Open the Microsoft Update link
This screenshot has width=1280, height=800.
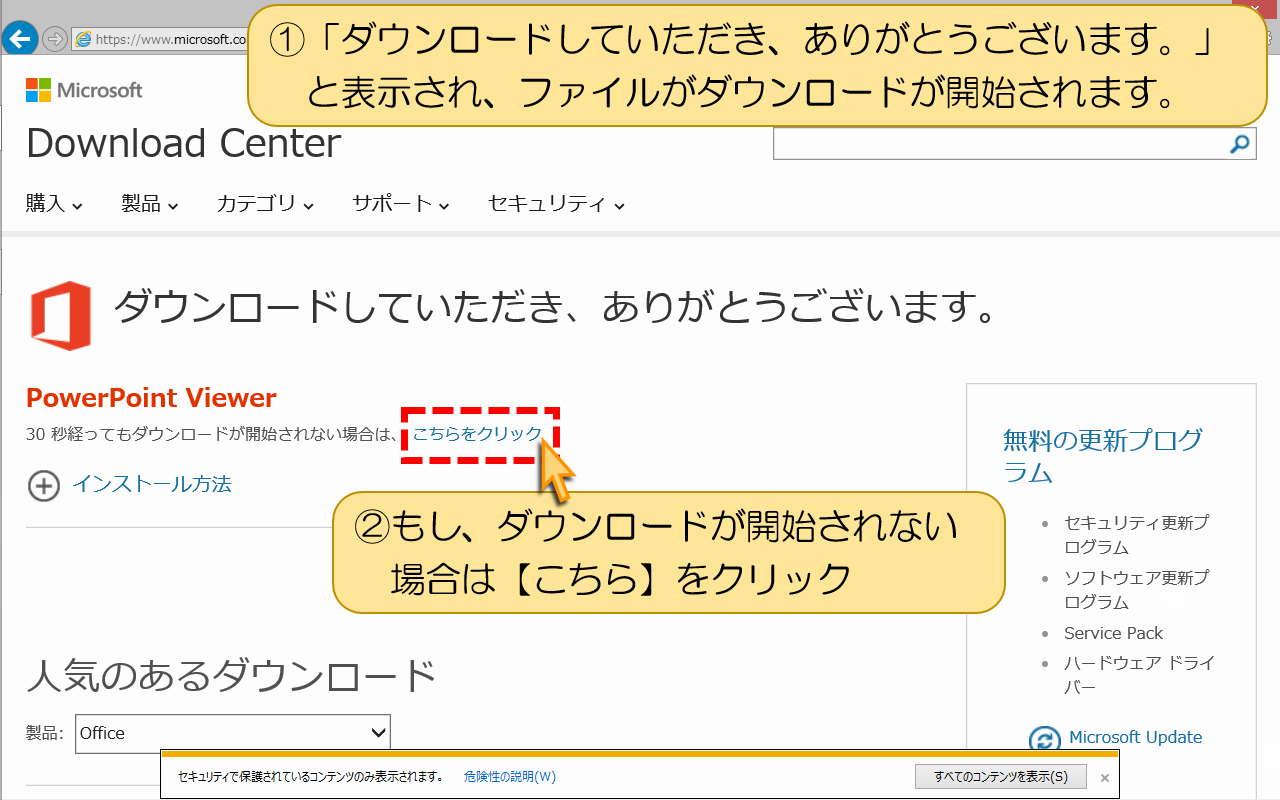tap(1136, 737)
